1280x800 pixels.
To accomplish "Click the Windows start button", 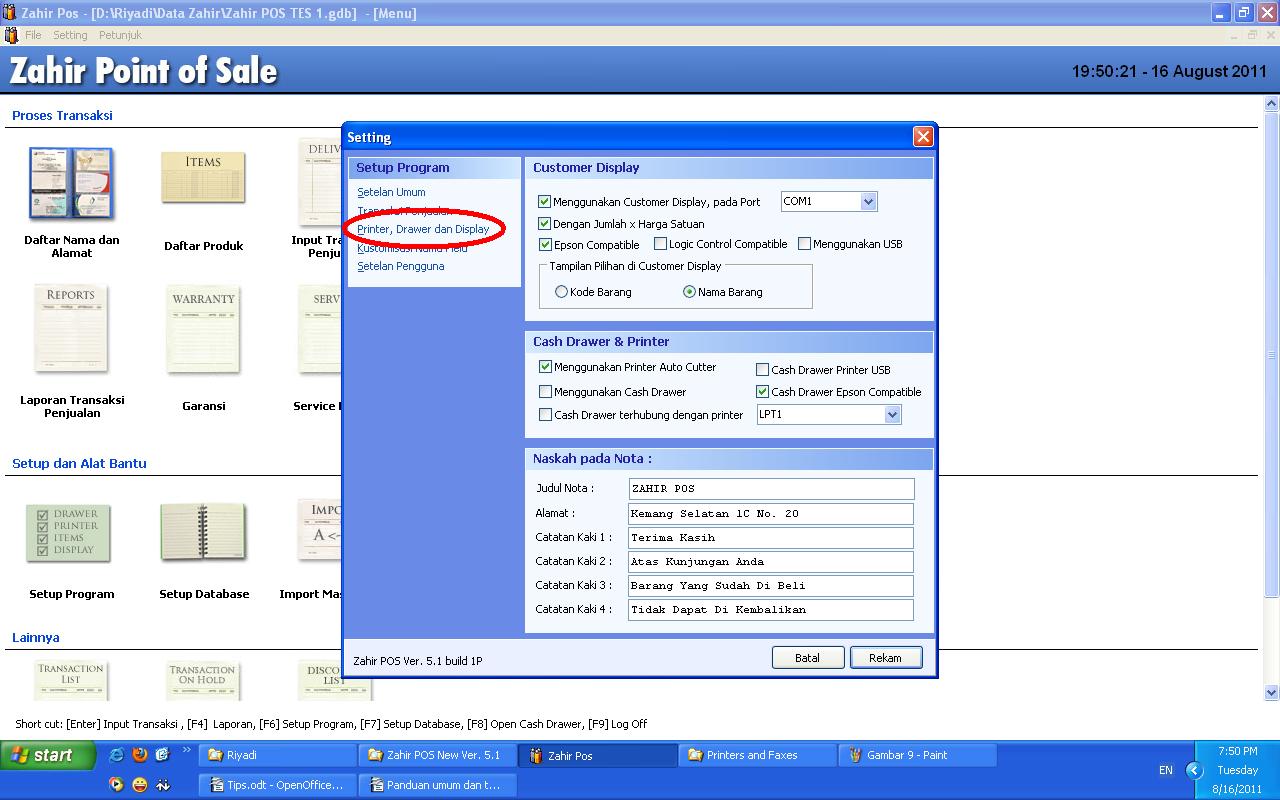I will click(x=48, y=755).
